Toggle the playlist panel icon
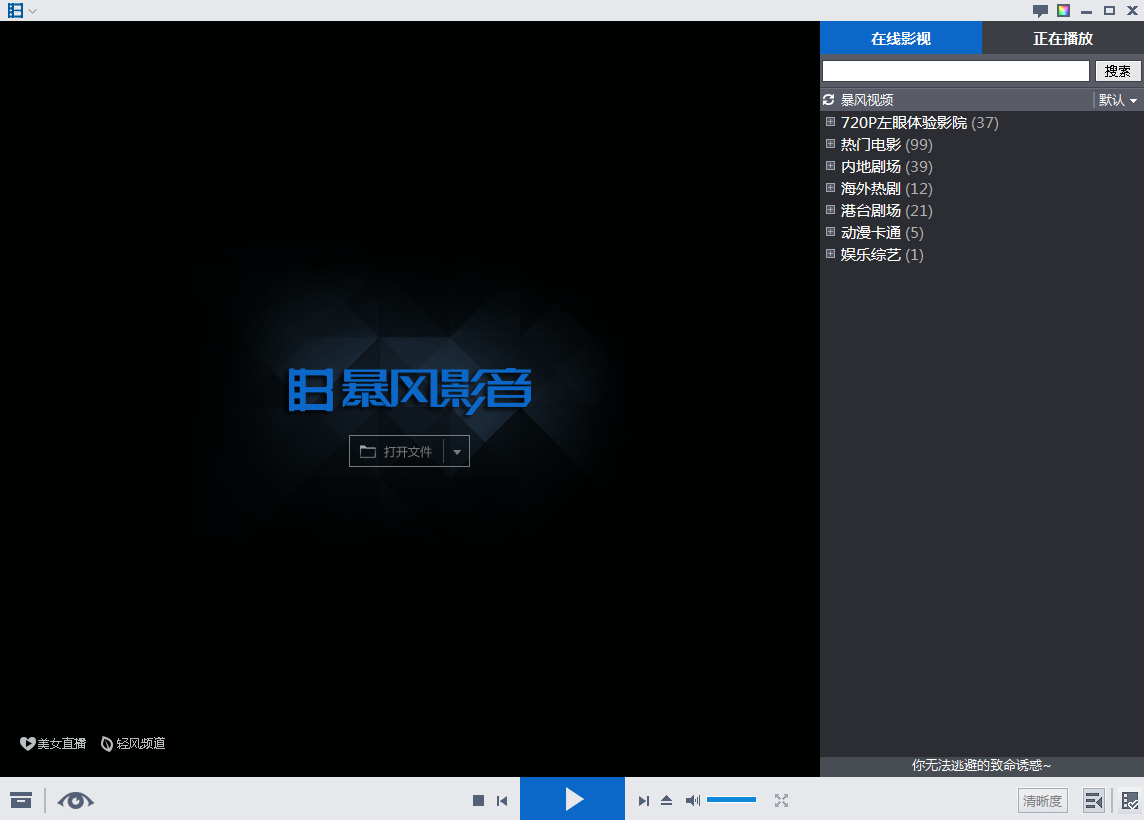1144x820 pixels. 1094,800
